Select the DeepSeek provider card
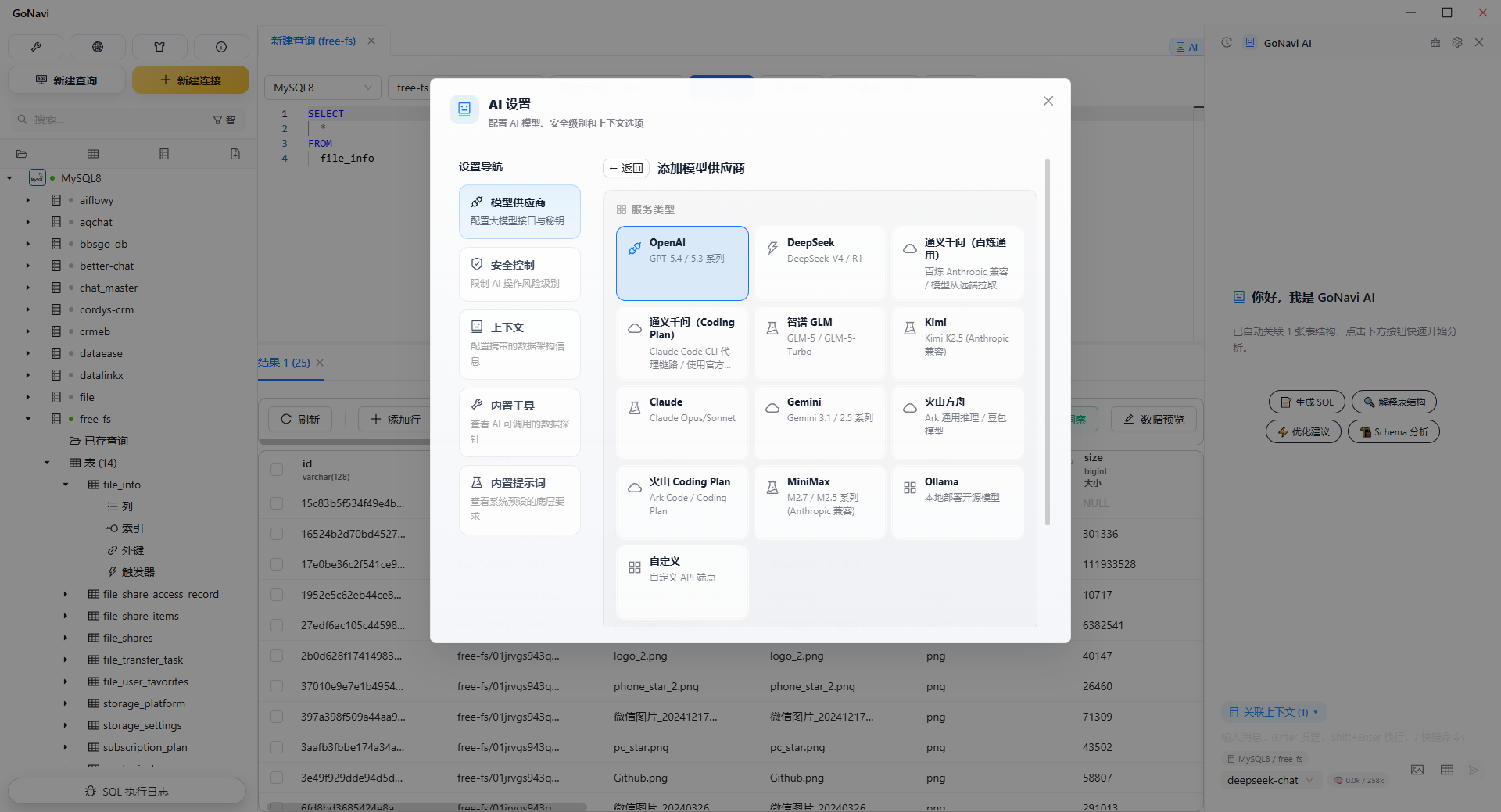The width and height of the screenshot is (1501, 812). (819, 263)
